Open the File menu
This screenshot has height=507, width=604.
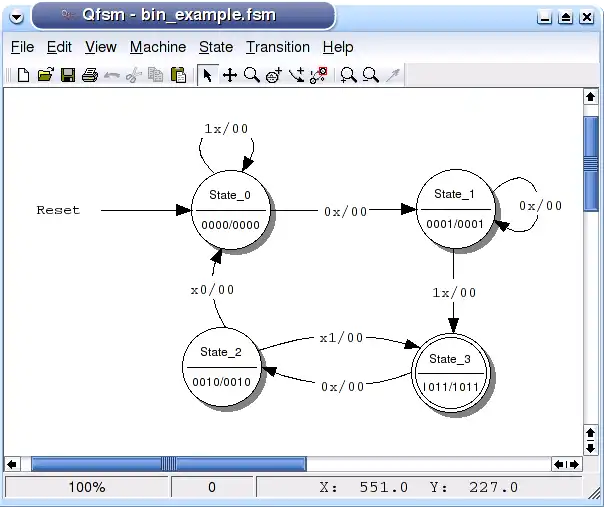click(22, 47)
